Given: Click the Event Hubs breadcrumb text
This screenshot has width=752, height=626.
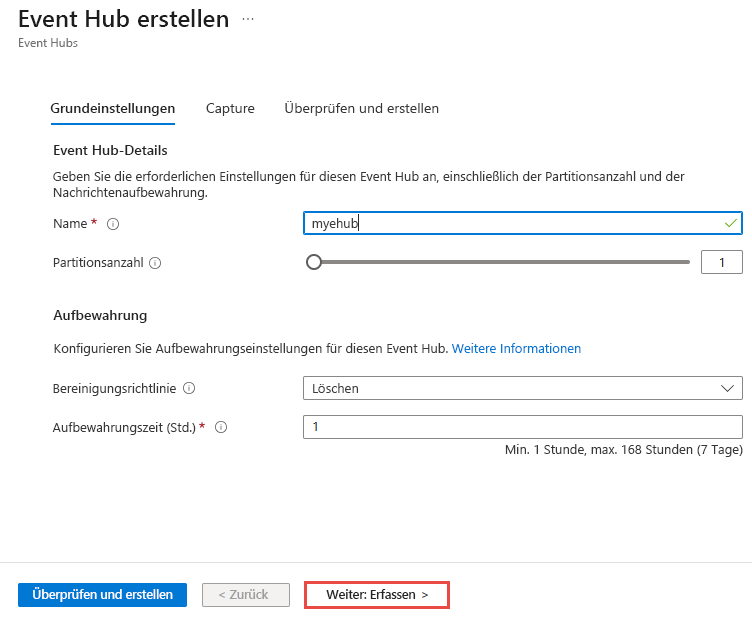Looking at the screenshot, I should (x=48, y=43).
